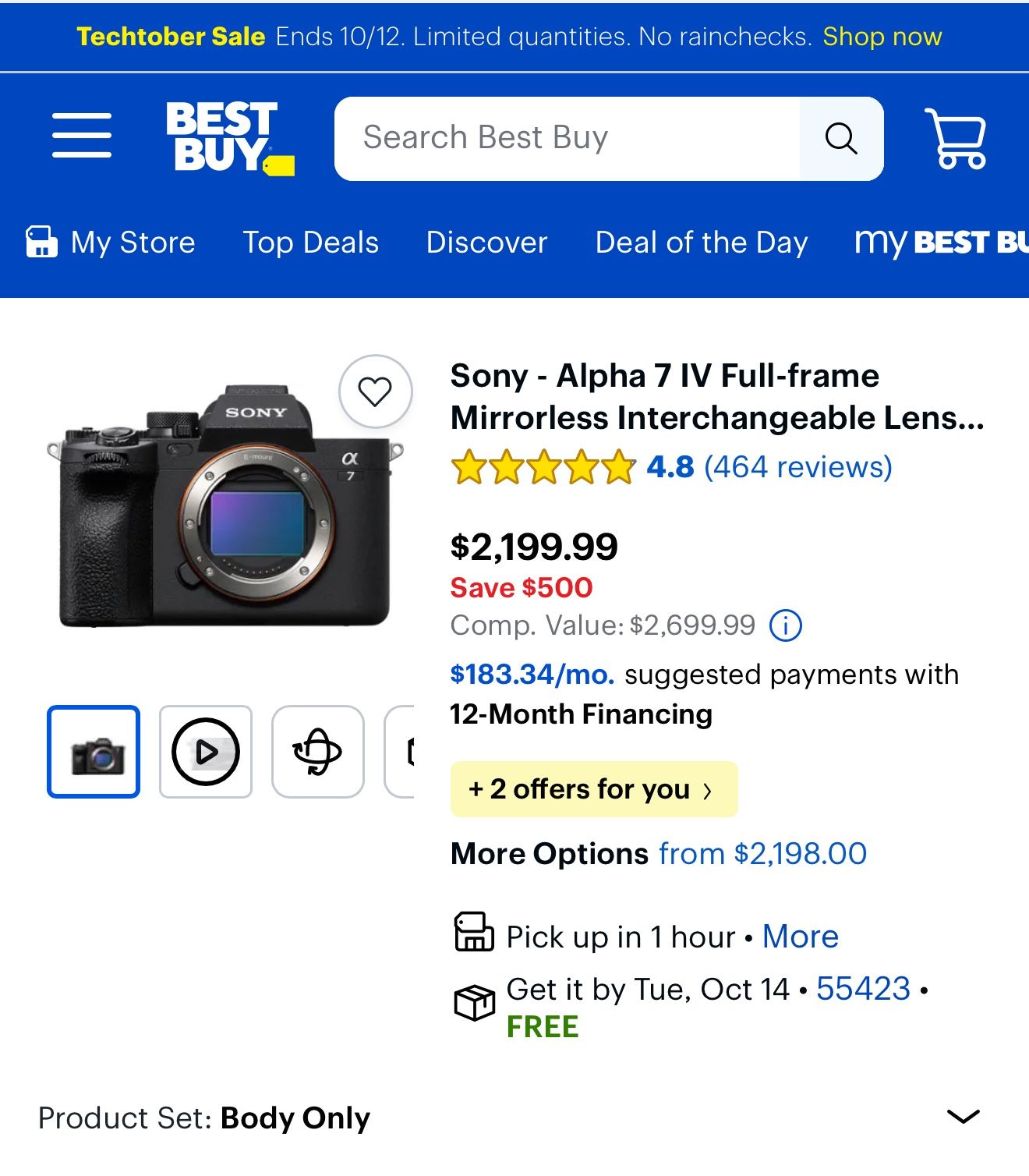Expand the 2 offers for you
The height and width of the screenshot is (1176, 1029).
tap(593, 789)
